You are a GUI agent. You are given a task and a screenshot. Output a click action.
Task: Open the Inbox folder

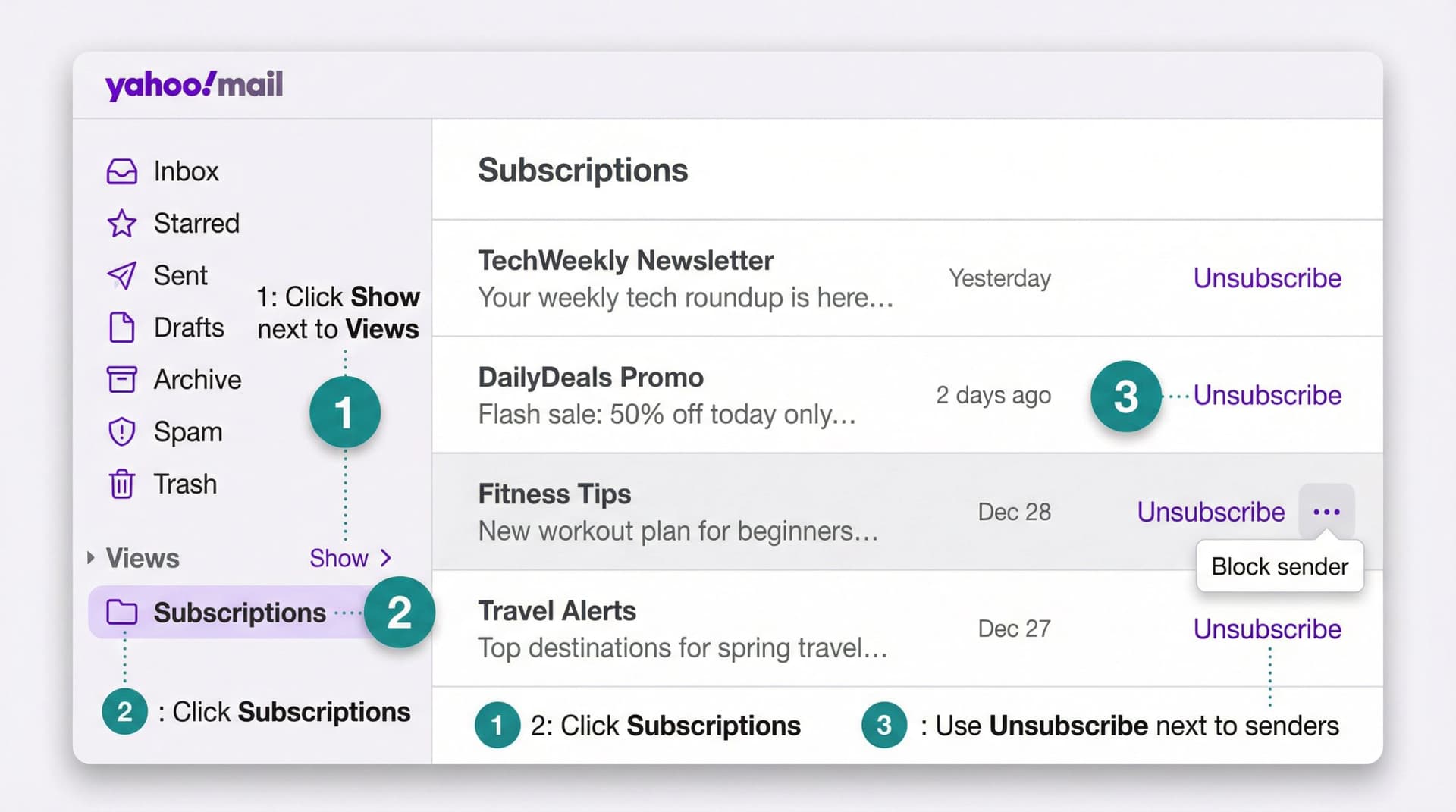click(186, 171)
